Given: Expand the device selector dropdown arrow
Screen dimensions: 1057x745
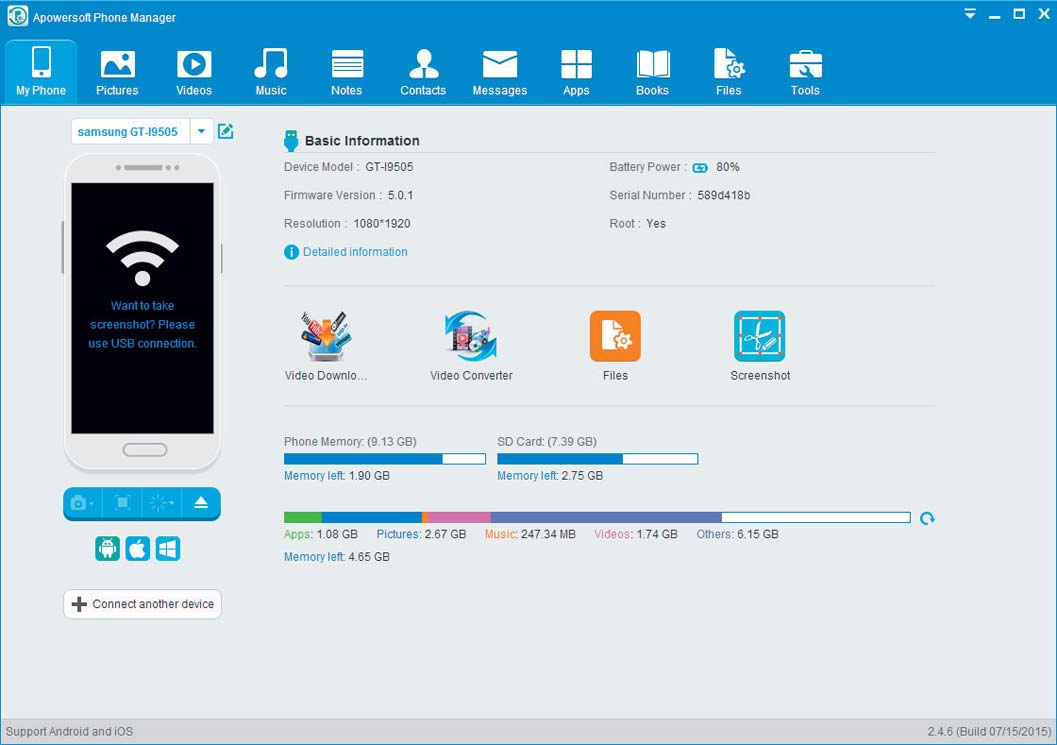Looking at the screenshot, I should click(x=201, y=131).
